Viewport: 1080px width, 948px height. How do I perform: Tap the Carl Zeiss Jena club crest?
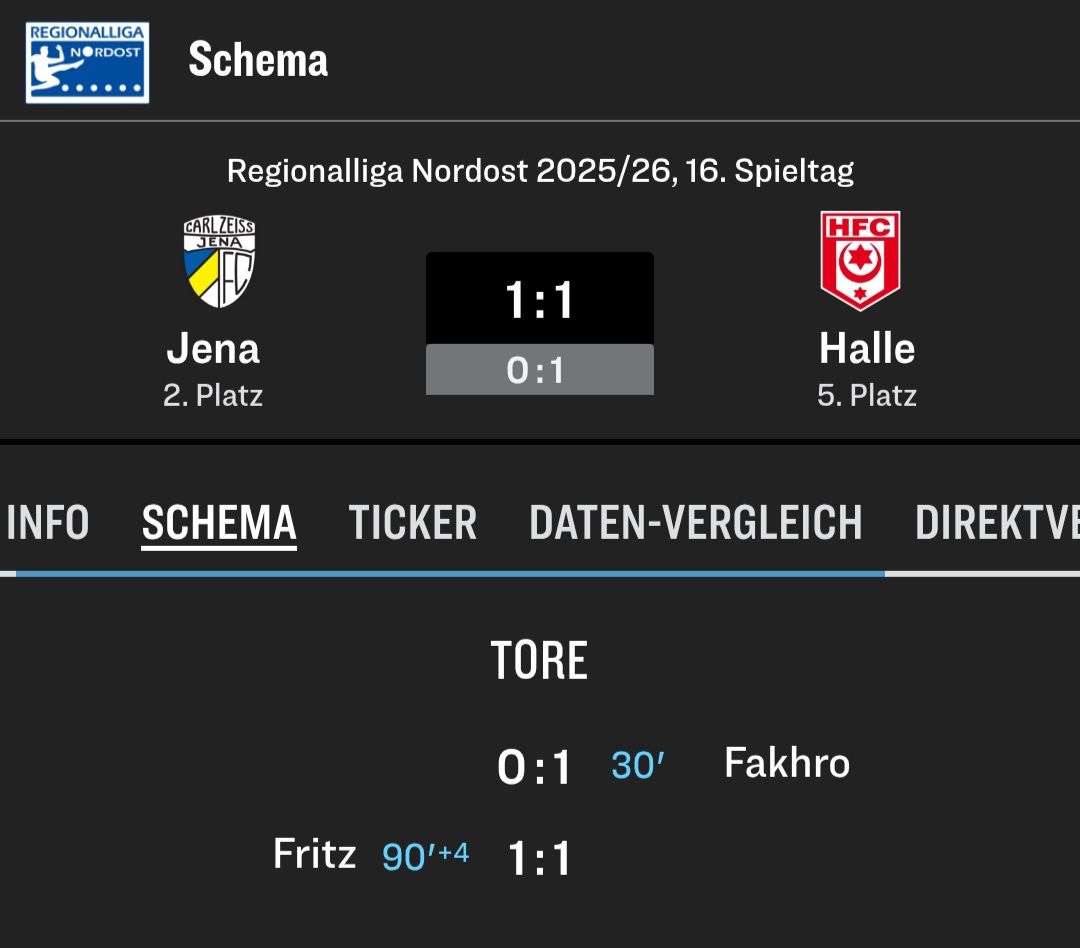[x=220, y=262]
